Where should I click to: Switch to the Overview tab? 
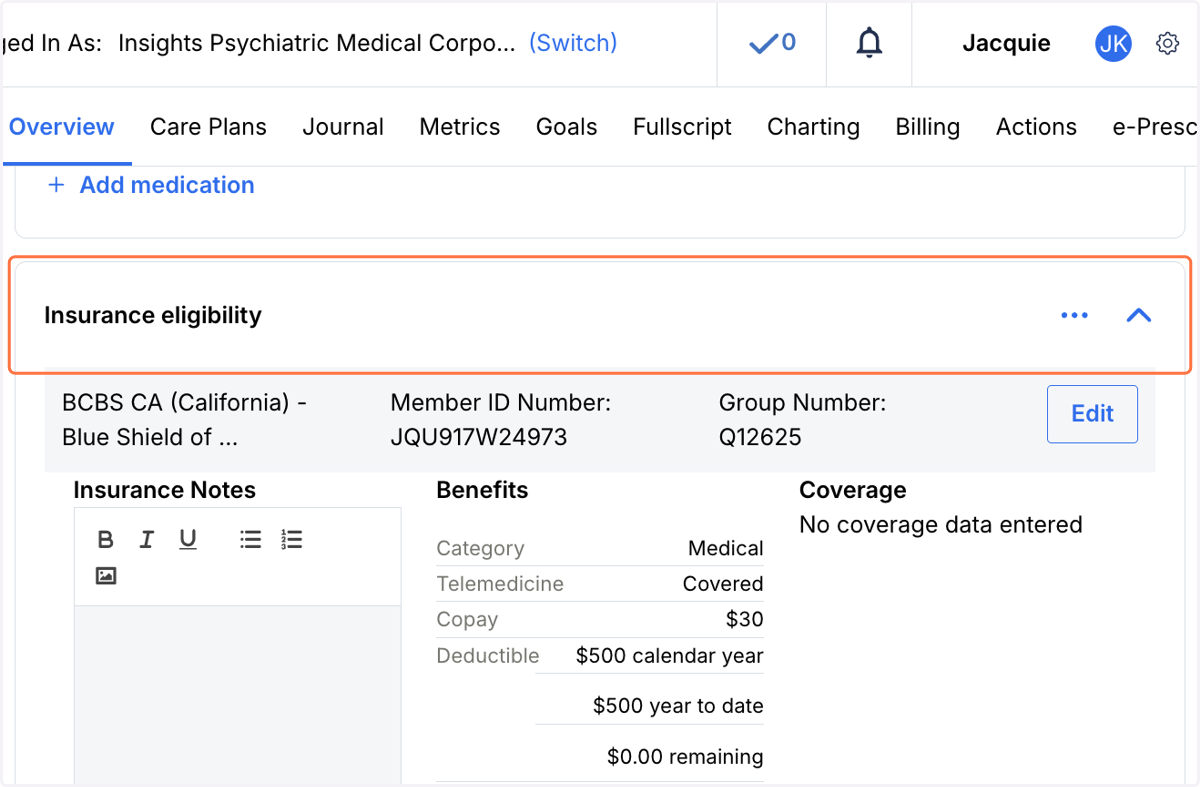[x=62, y=127]
